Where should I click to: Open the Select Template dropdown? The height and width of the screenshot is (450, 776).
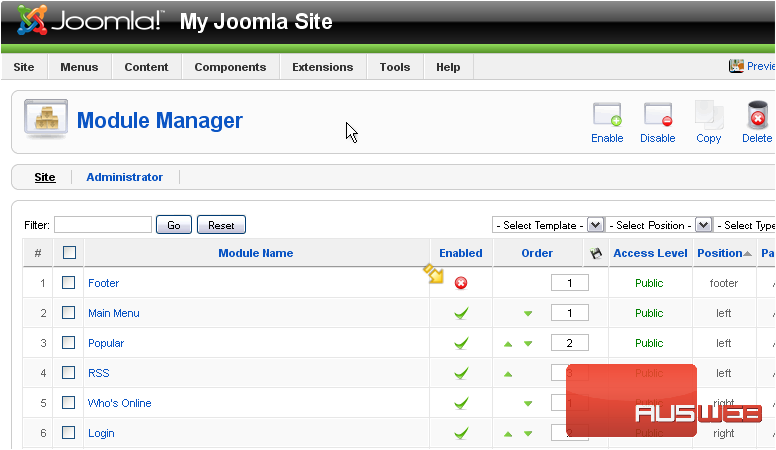(596, 225)
